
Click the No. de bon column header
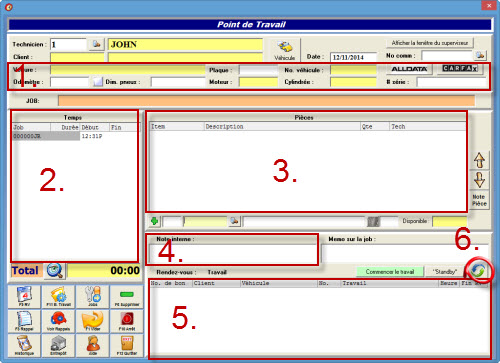pos(171,283)
